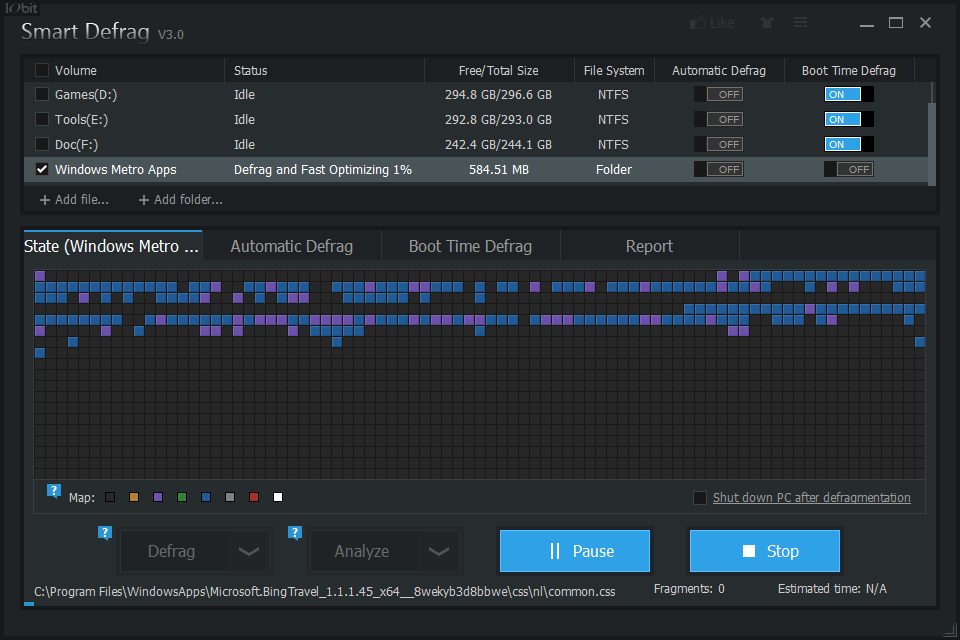Maximize the Smart Defrag window
The width and height of the screenshot is (960, 640).
click(896, 23)
